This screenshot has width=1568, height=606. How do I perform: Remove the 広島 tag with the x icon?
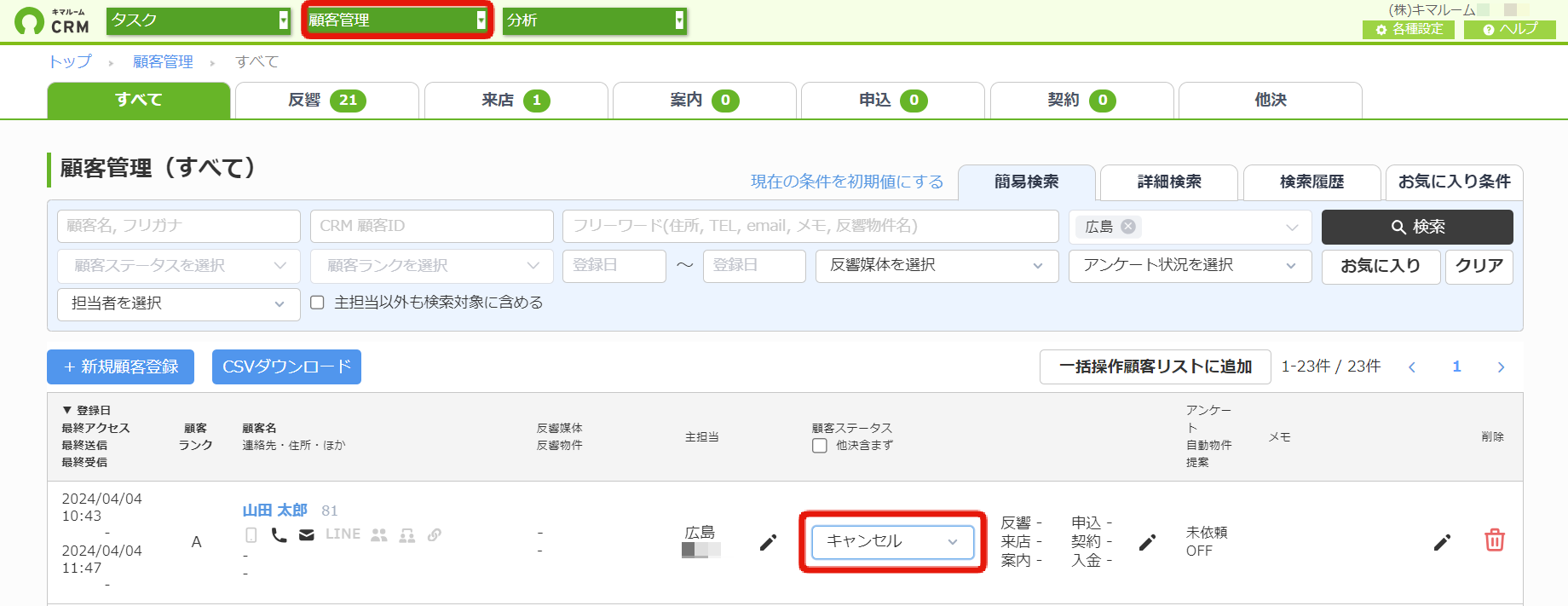(x=1128, y=226)
